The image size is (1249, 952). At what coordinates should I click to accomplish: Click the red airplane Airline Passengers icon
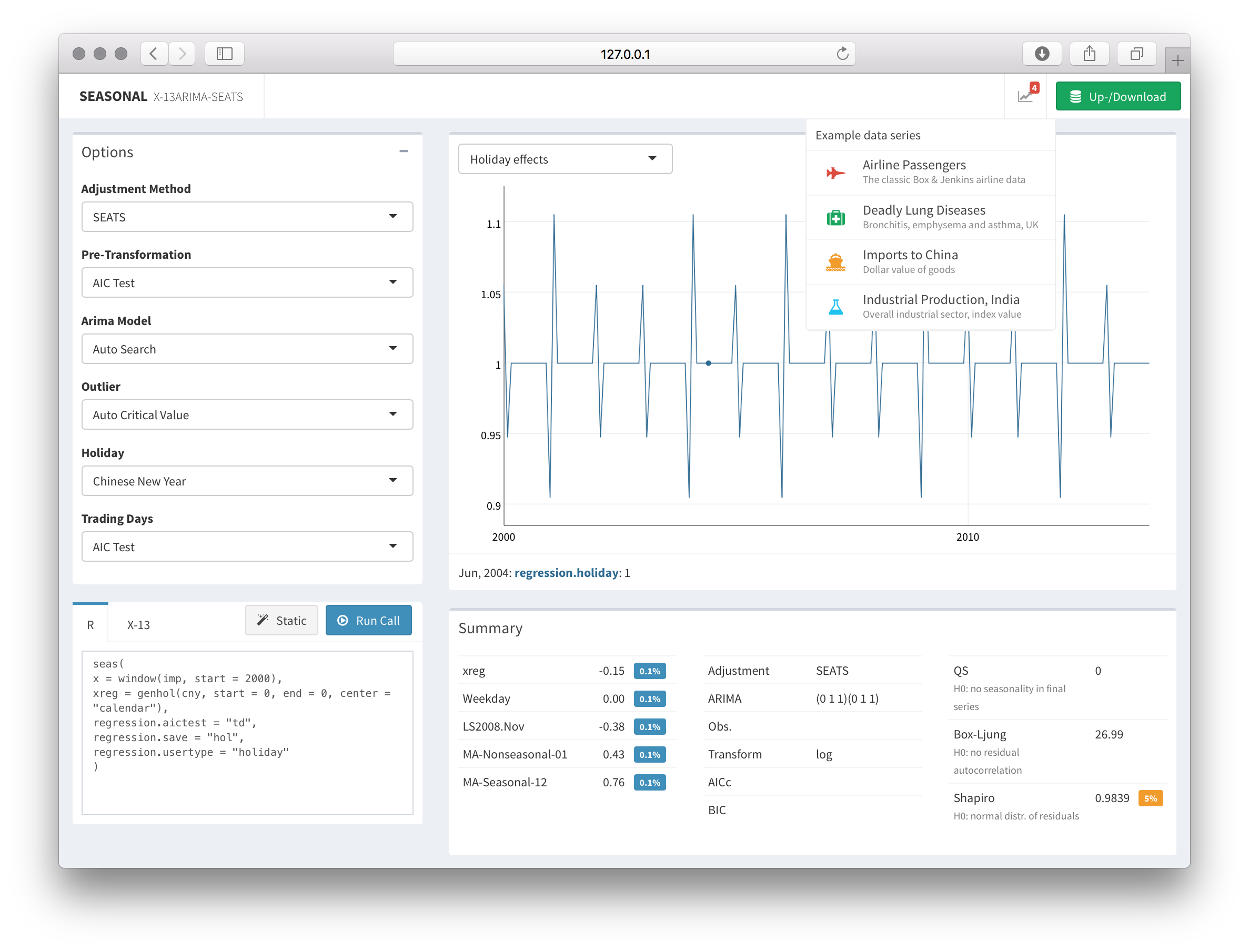[835, 173]
